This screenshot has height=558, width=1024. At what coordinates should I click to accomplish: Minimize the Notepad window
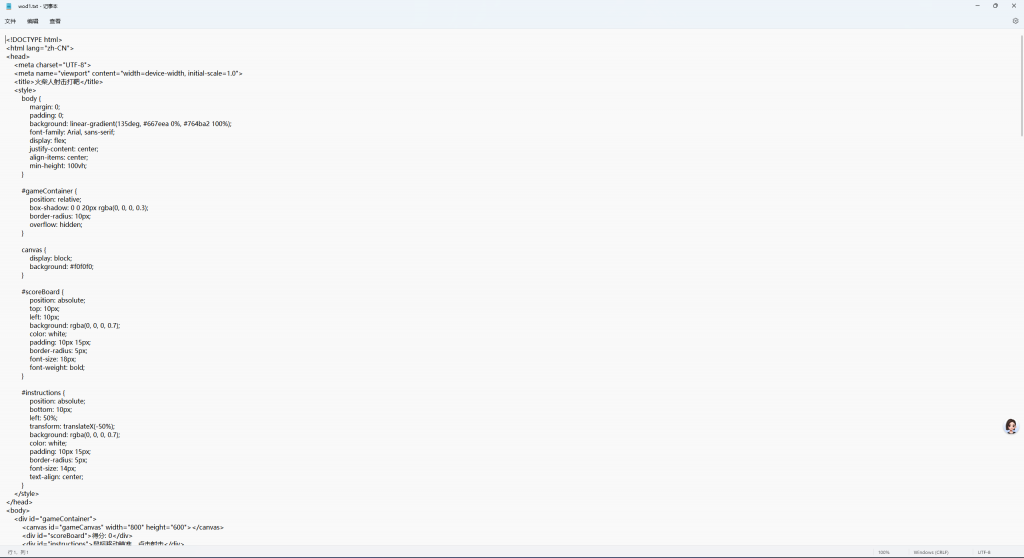tap(977, 5)
